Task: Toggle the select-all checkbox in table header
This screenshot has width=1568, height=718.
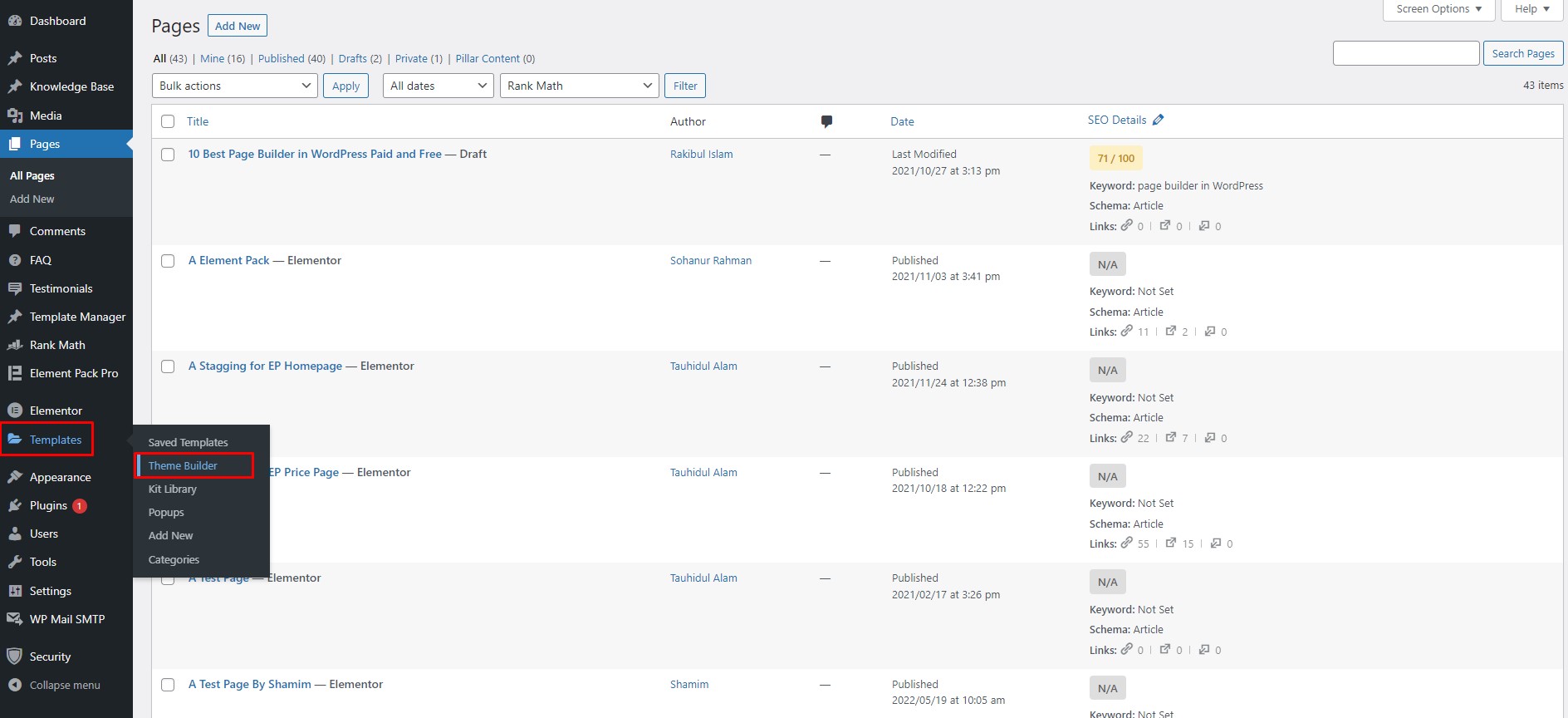Action: [x=168, y=121]
